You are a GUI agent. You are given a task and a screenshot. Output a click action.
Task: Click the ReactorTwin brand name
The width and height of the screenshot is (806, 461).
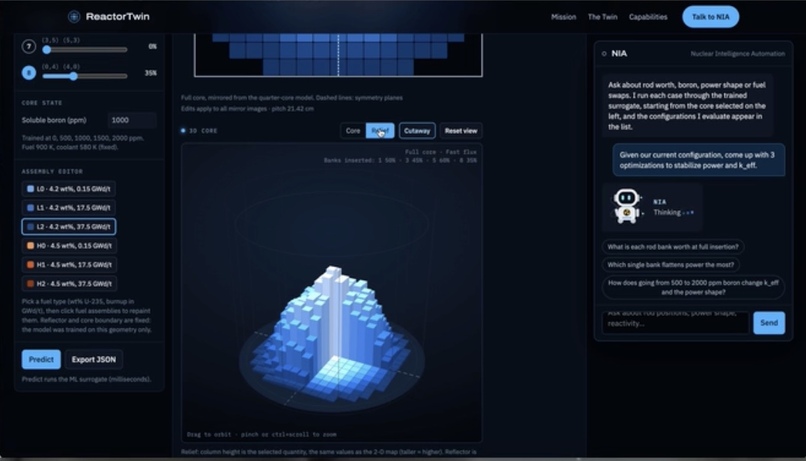(x=118, y=16)
